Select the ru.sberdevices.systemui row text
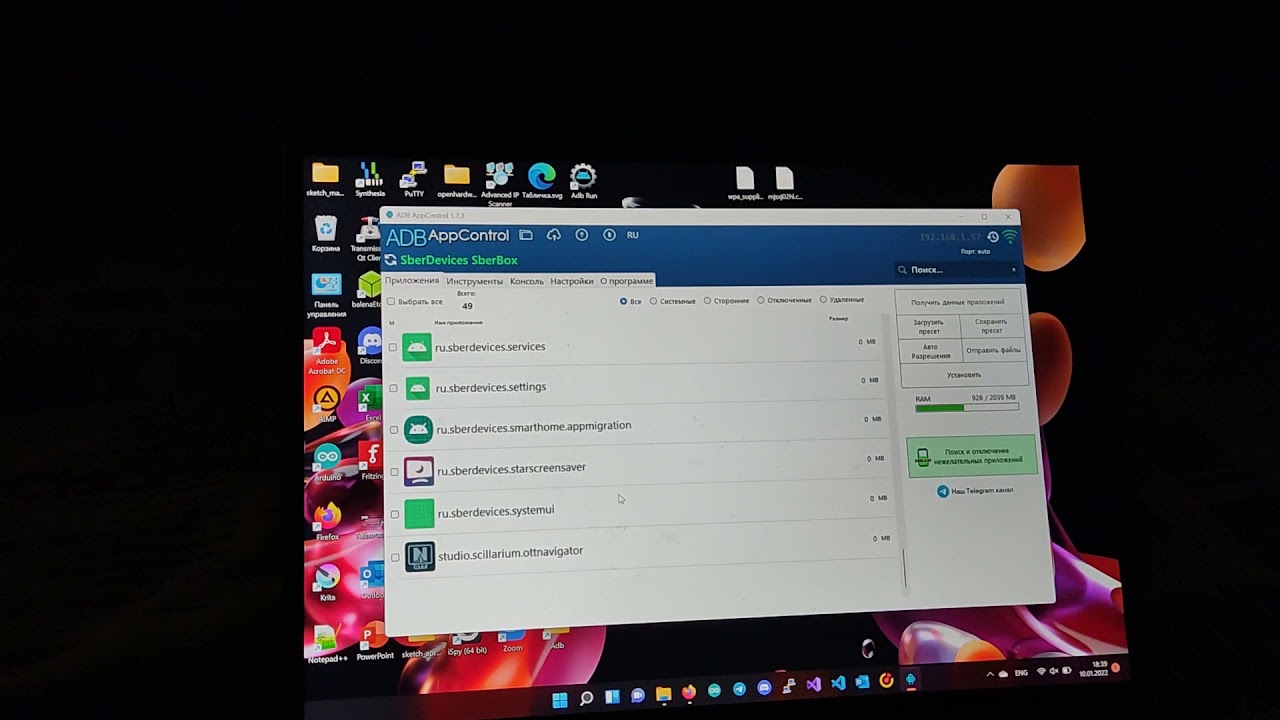The width and height of the screenshot is (1280, 720). pos(496,511)
